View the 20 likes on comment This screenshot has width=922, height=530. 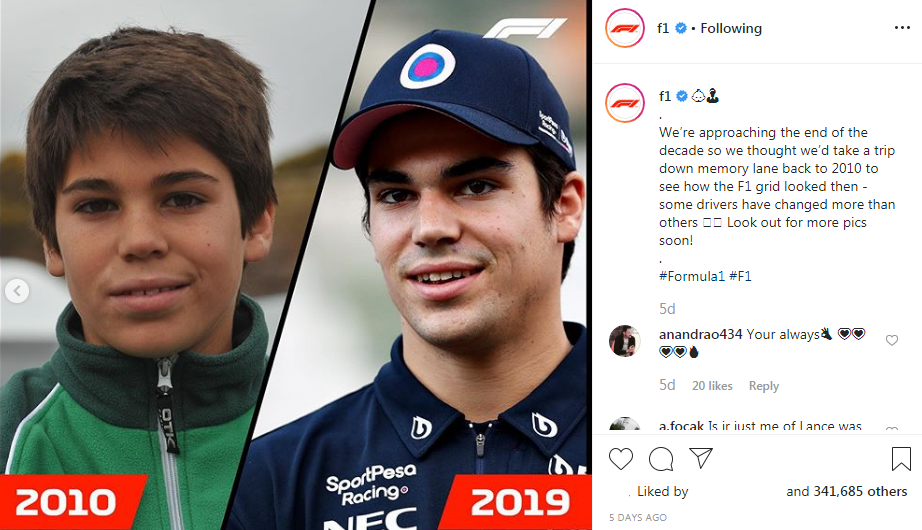(x=712, y=386)
